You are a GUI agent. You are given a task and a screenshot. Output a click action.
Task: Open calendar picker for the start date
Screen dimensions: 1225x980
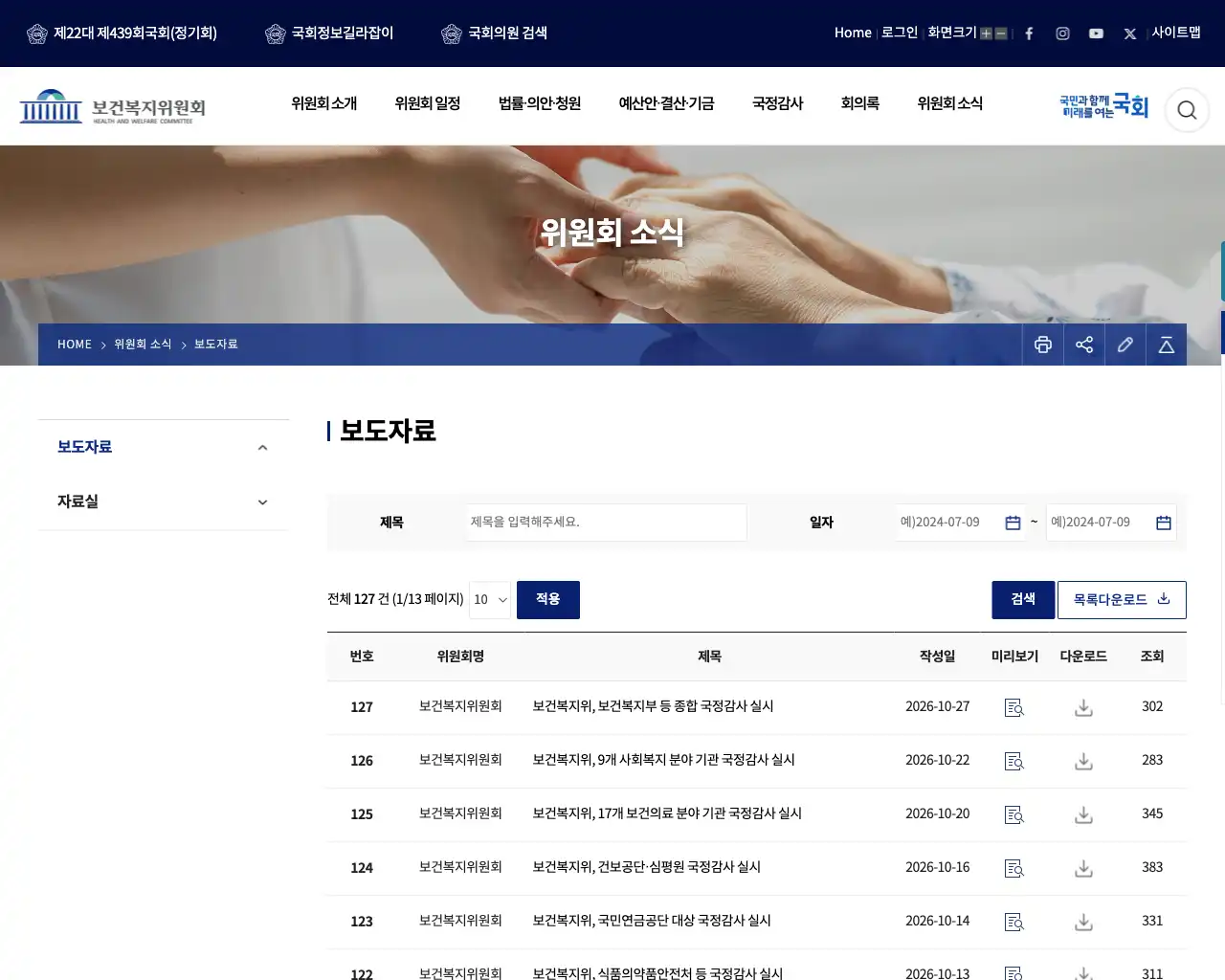(1013, 523)
